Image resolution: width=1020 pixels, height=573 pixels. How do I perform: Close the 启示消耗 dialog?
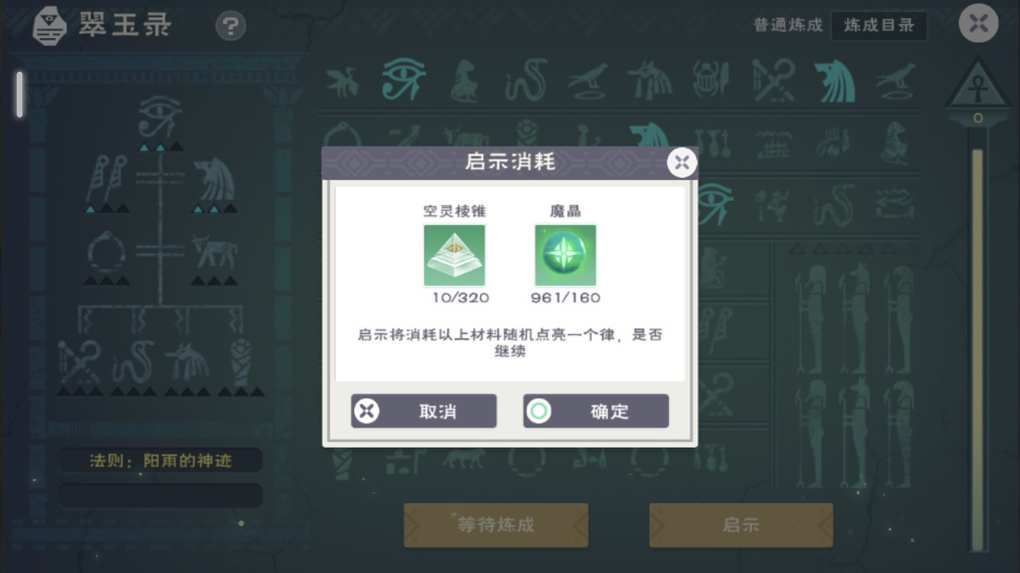(682, 163)
